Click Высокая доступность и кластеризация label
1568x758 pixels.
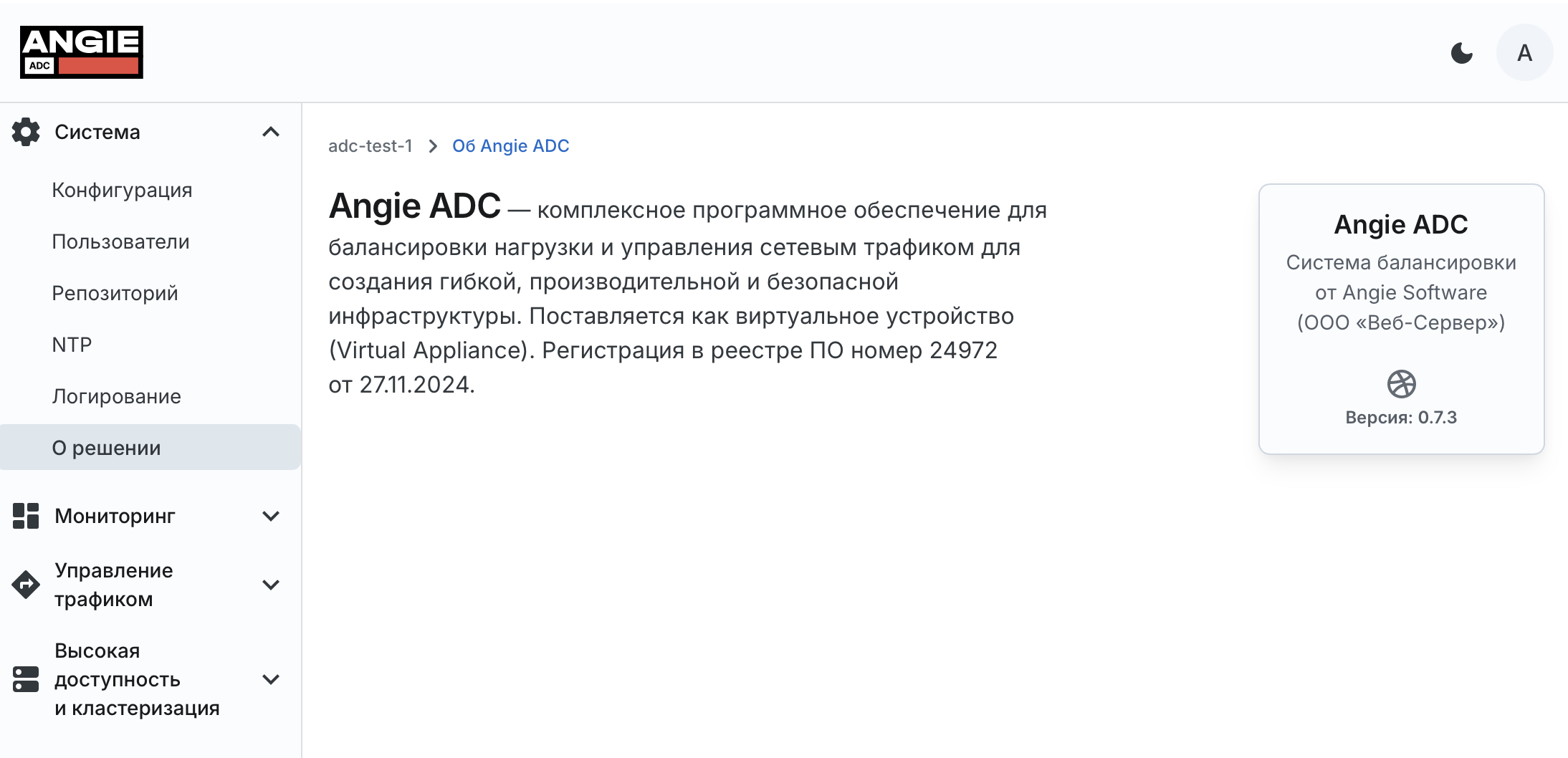pyautogui.click(x=137, y=679)
